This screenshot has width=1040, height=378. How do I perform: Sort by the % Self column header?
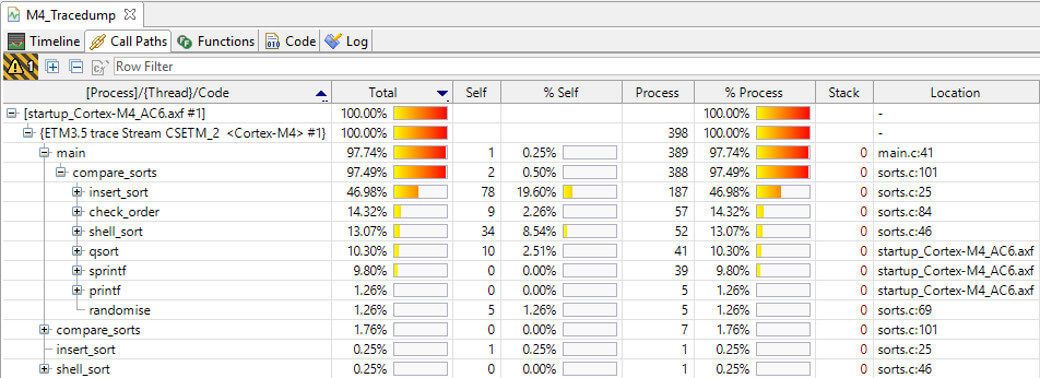click(561, 93)
